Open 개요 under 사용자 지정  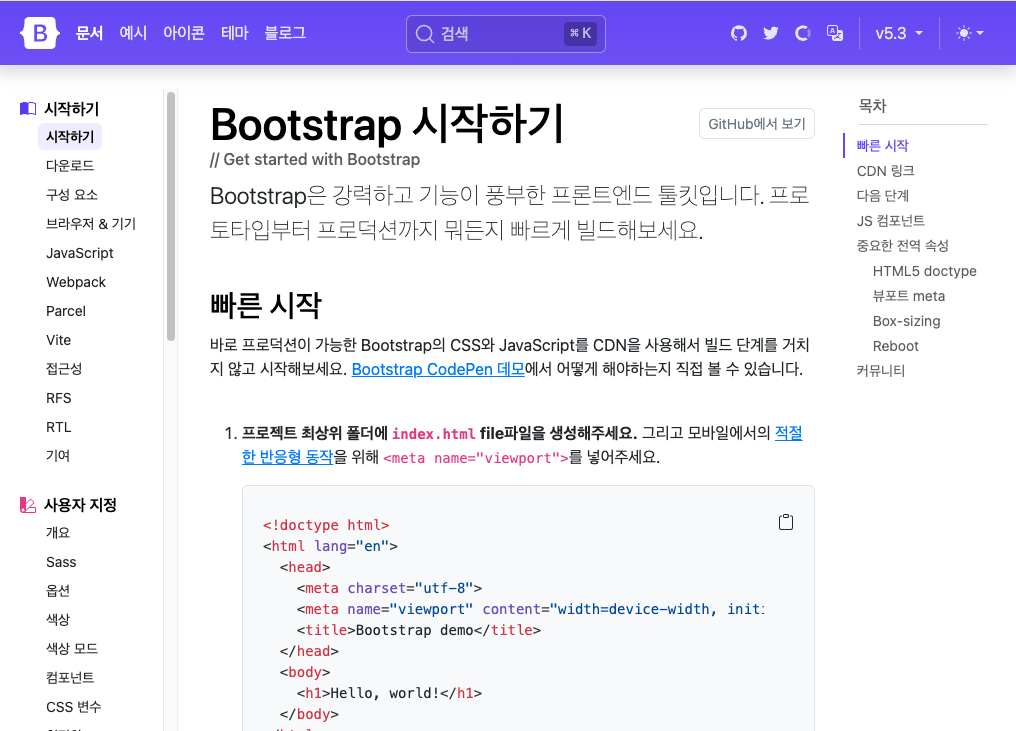click(58, 533)
